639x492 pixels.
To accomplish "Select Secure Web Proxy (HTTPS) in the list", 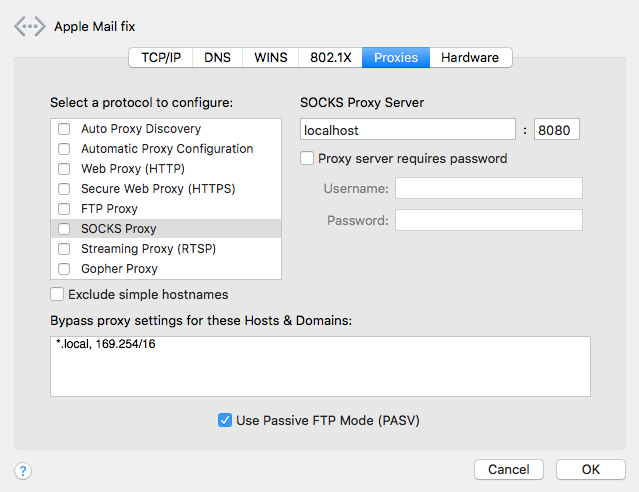I will point(158,189).
